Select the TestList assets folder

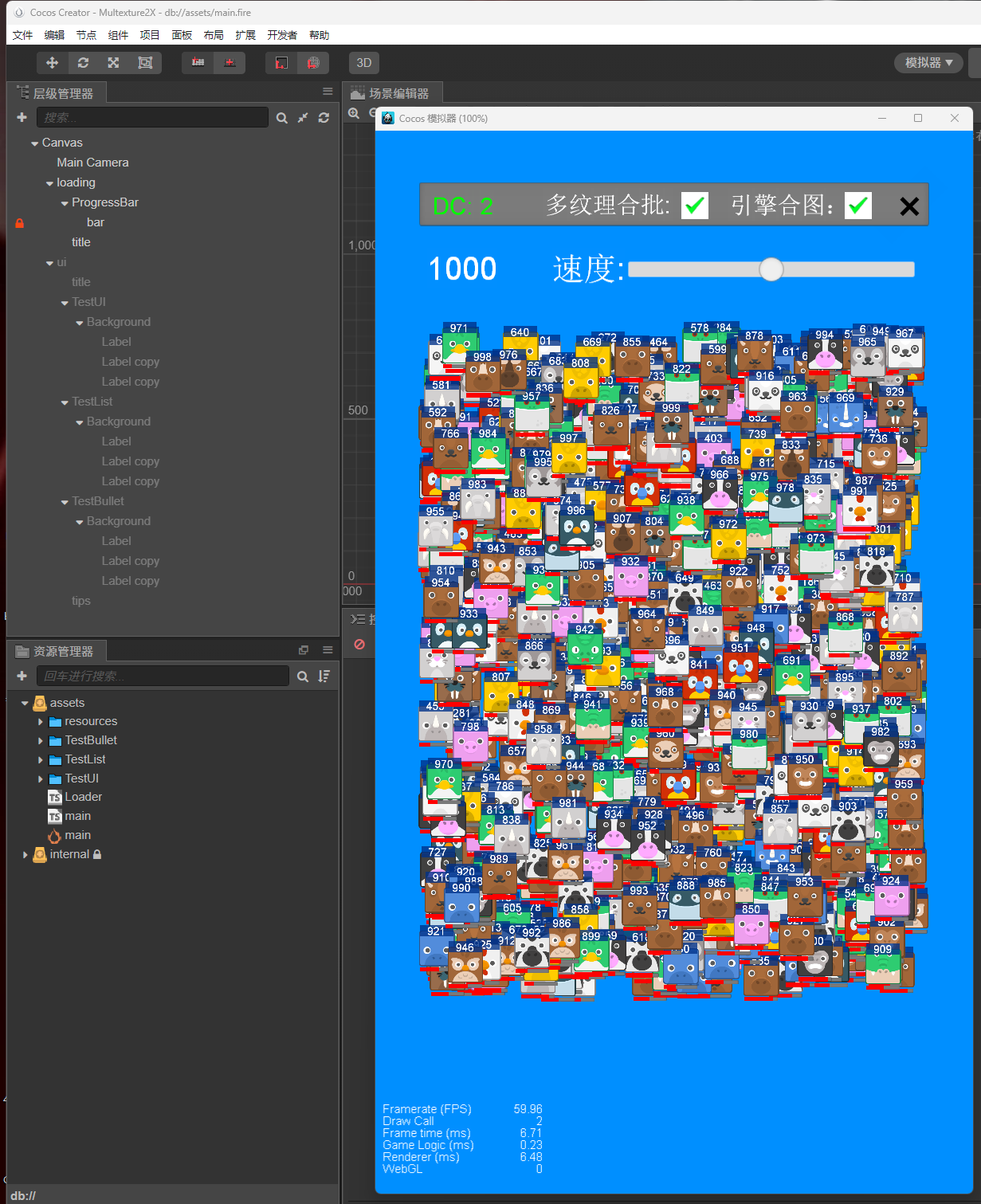(x=85, y=759)
